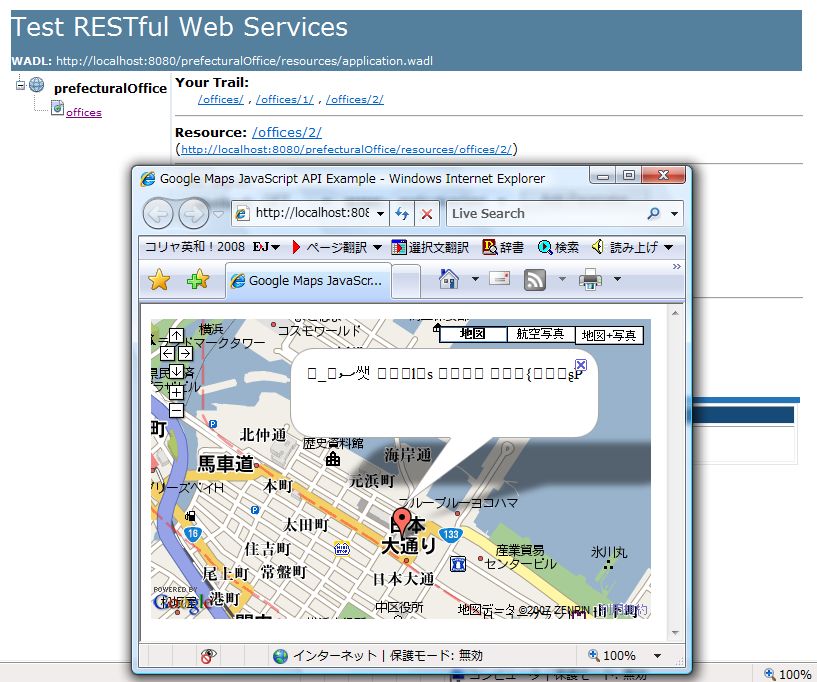Open the Favorites Center star icon
817x682 pixels.
159,280
